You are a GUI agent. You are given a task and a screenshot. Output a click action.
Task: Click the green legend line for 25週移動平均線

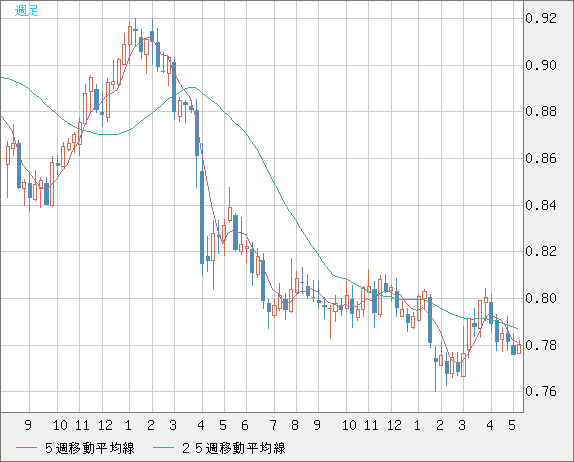point(163,448)
